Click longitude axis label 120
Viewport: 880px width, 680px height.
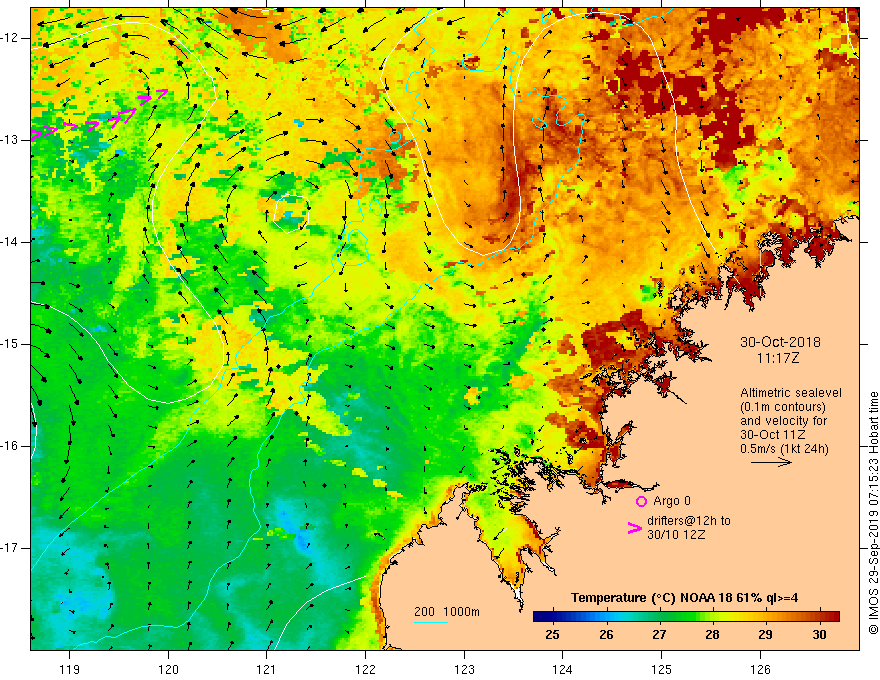point(168,669)
